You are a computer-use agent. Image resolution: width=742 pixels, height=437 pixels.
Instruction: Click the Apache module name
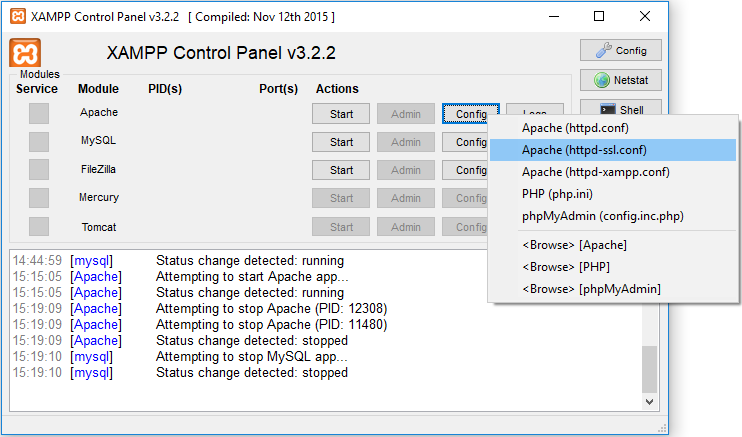click(99, 112)
